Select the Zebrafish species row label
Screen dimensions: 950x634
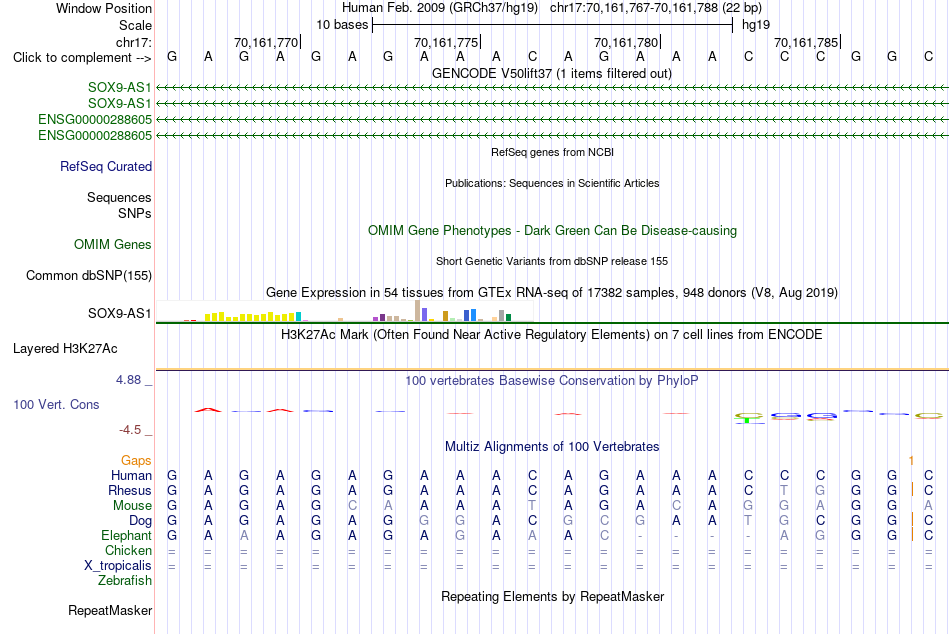click(124, 580)
